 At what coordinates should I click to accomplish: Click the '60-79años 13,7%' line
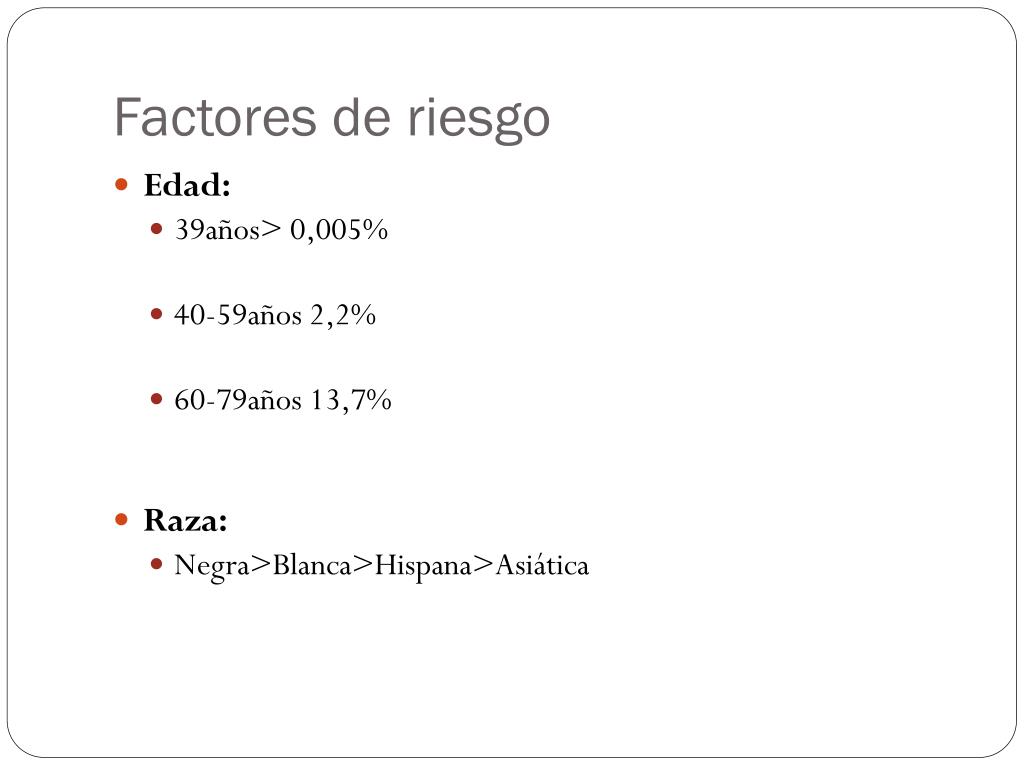pos(282,400)
